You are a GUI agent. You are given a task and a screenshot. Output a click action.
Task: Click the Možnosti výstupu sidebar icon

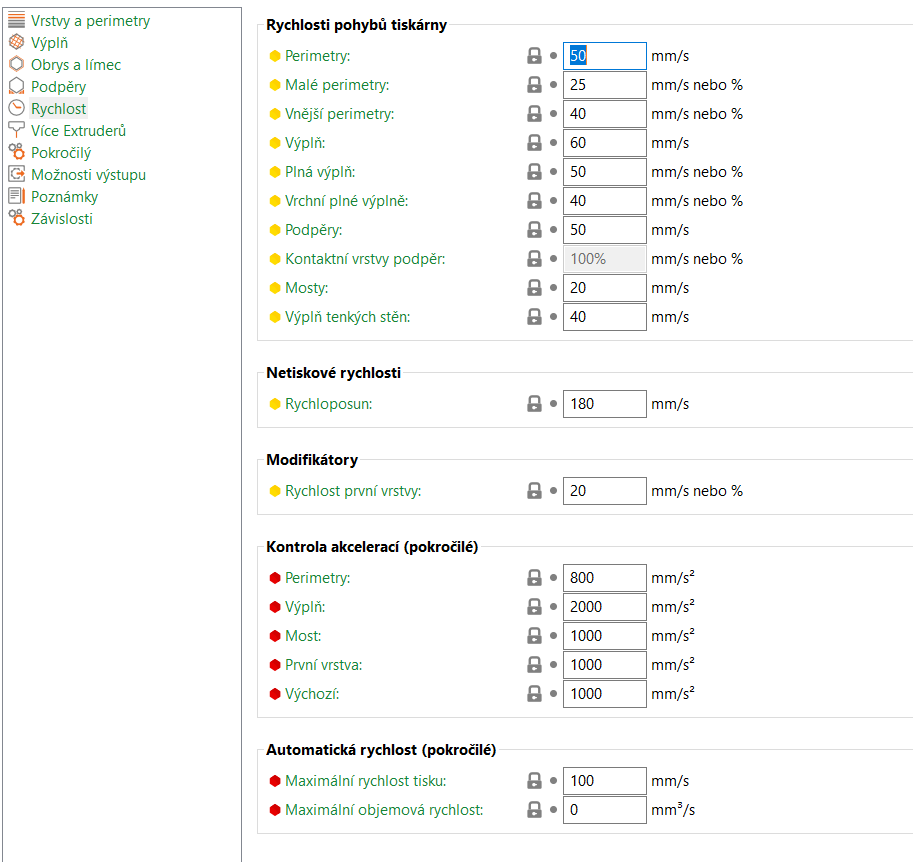click(16, 174)
